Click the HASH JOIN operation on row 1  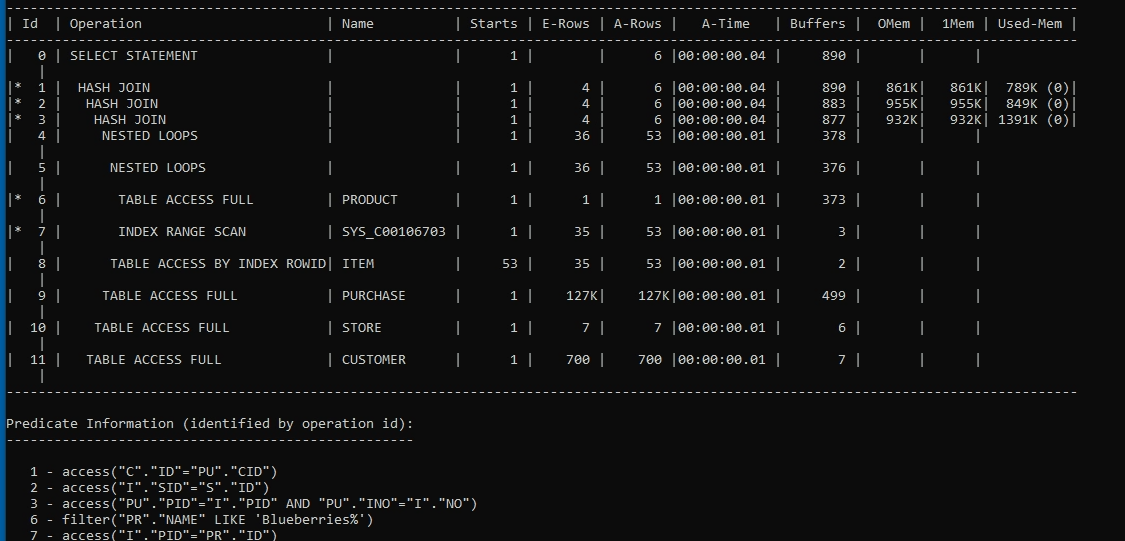[113, 88]
